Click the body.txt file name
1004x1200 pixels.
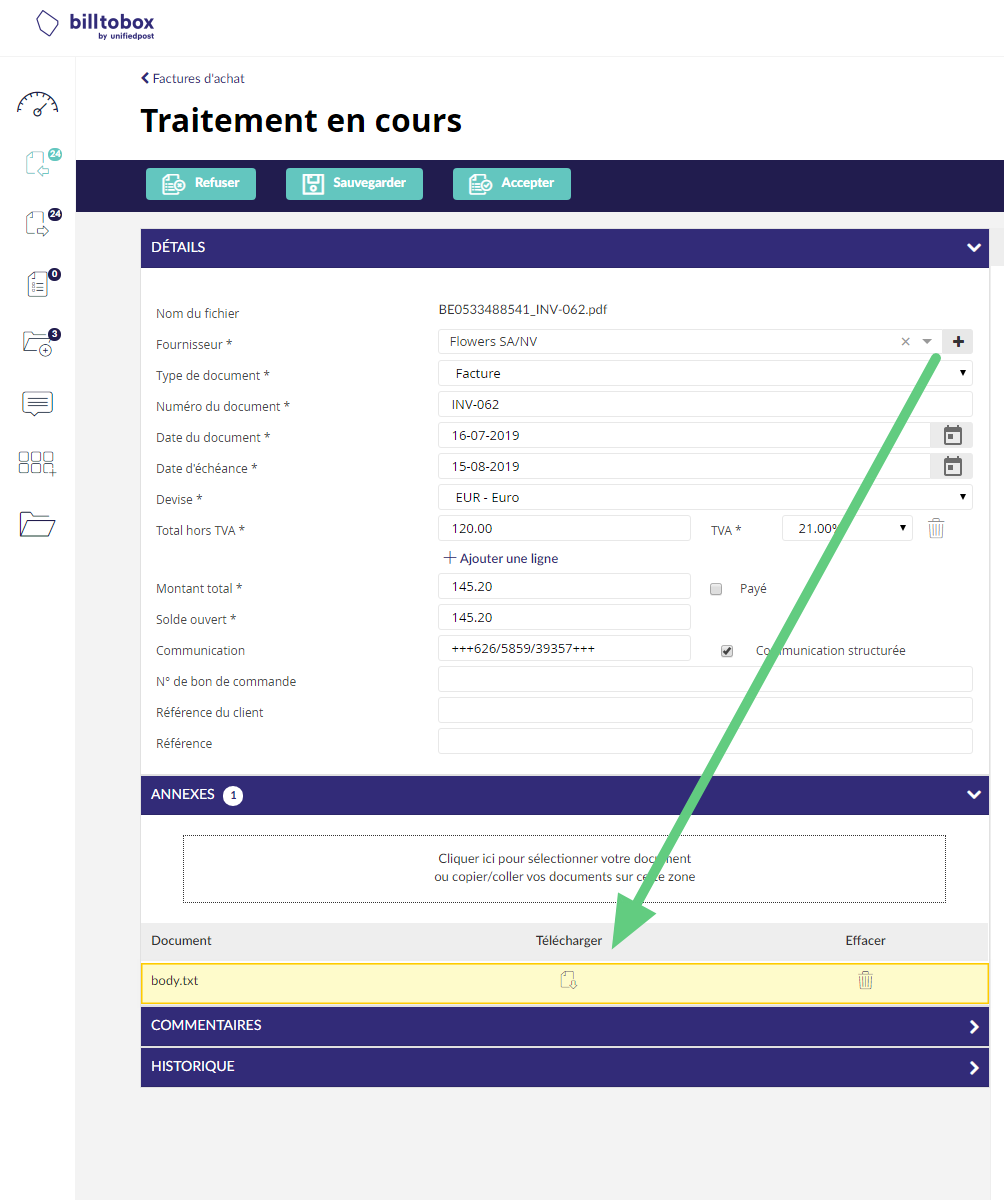[x=175, y=981]
